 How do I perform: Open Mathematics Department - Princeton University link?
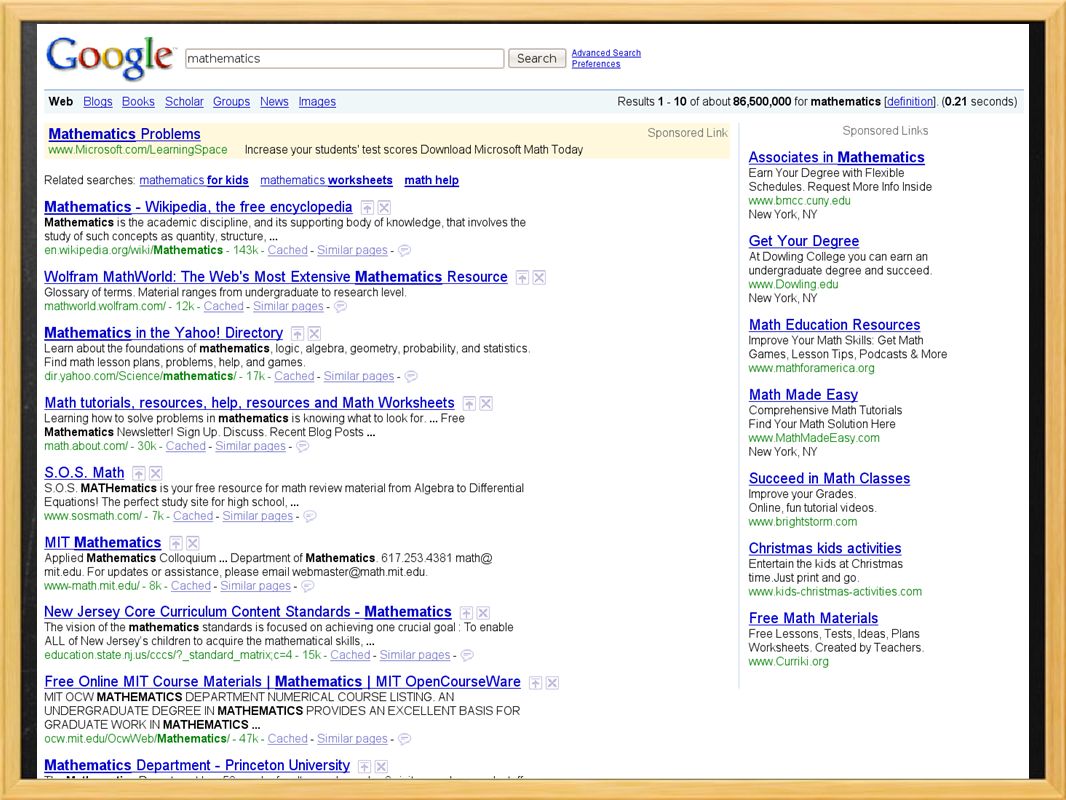click(197, 765)
